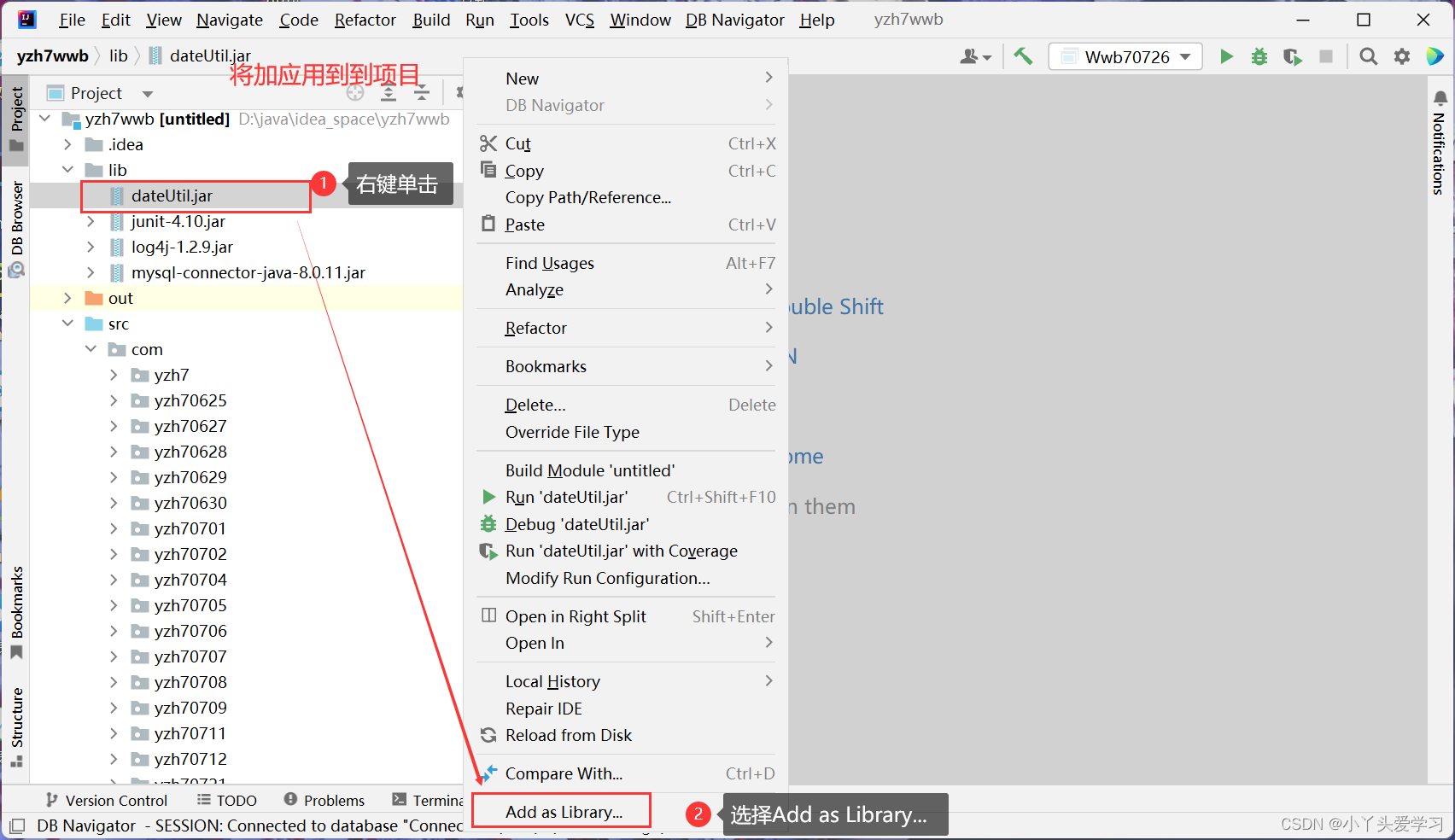Toggle the Structure side panel
This screenshot has height=840, width=1455.
(x=16, y=726)
